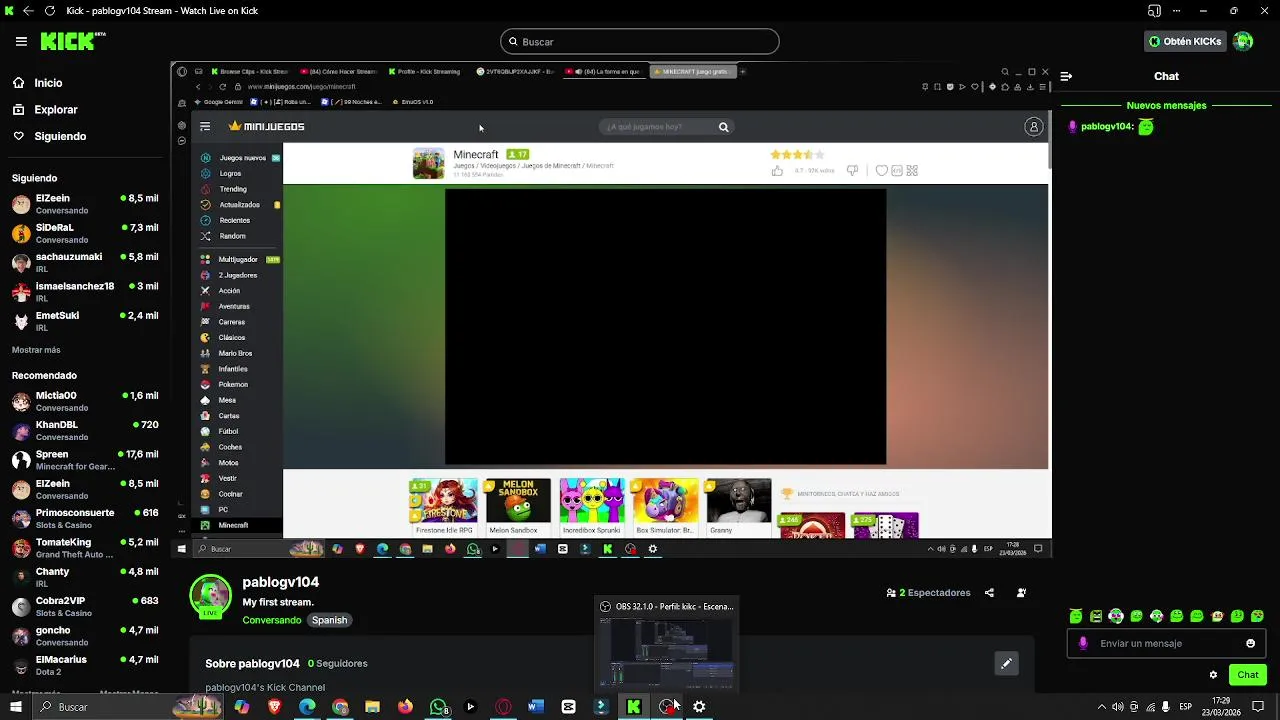Open the emoji picker smiley icon
Screen dimensions: 1280x720
pyautogui.click(x=1250, y=643)
